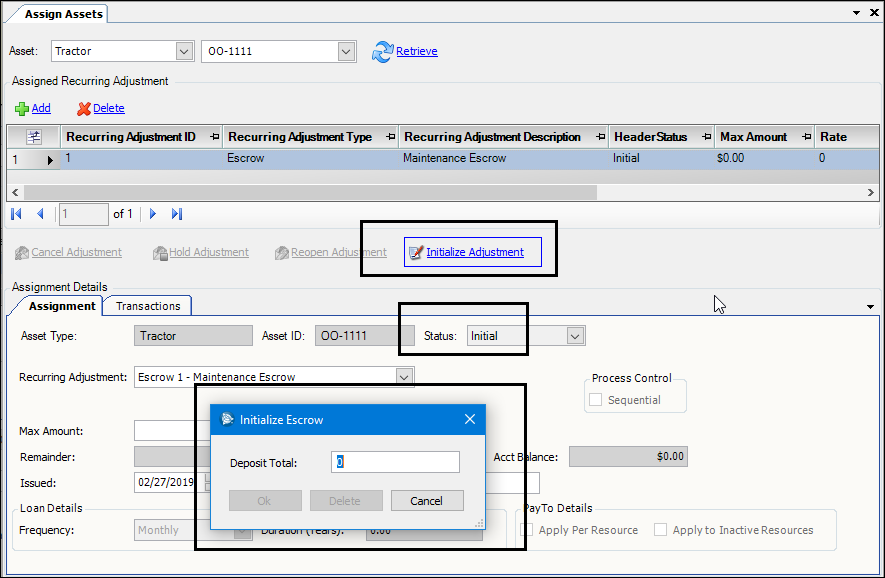Click the horizontal scrollbar thumb in grid
The height and width of the screenshot is (578, 885).
pos(310,192)
